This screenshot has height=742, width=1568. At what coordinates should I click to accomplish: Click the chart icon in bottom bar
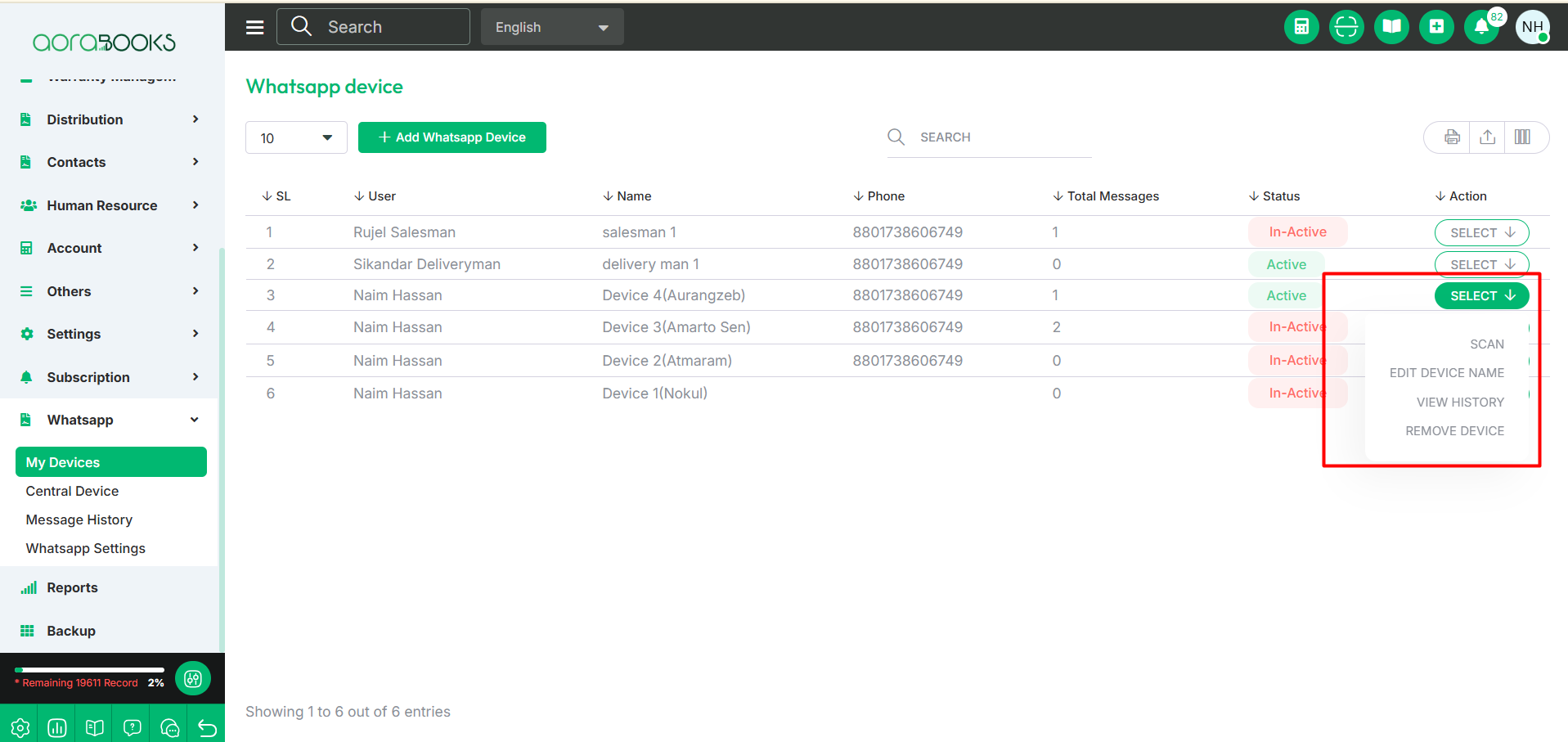point(57,727)
